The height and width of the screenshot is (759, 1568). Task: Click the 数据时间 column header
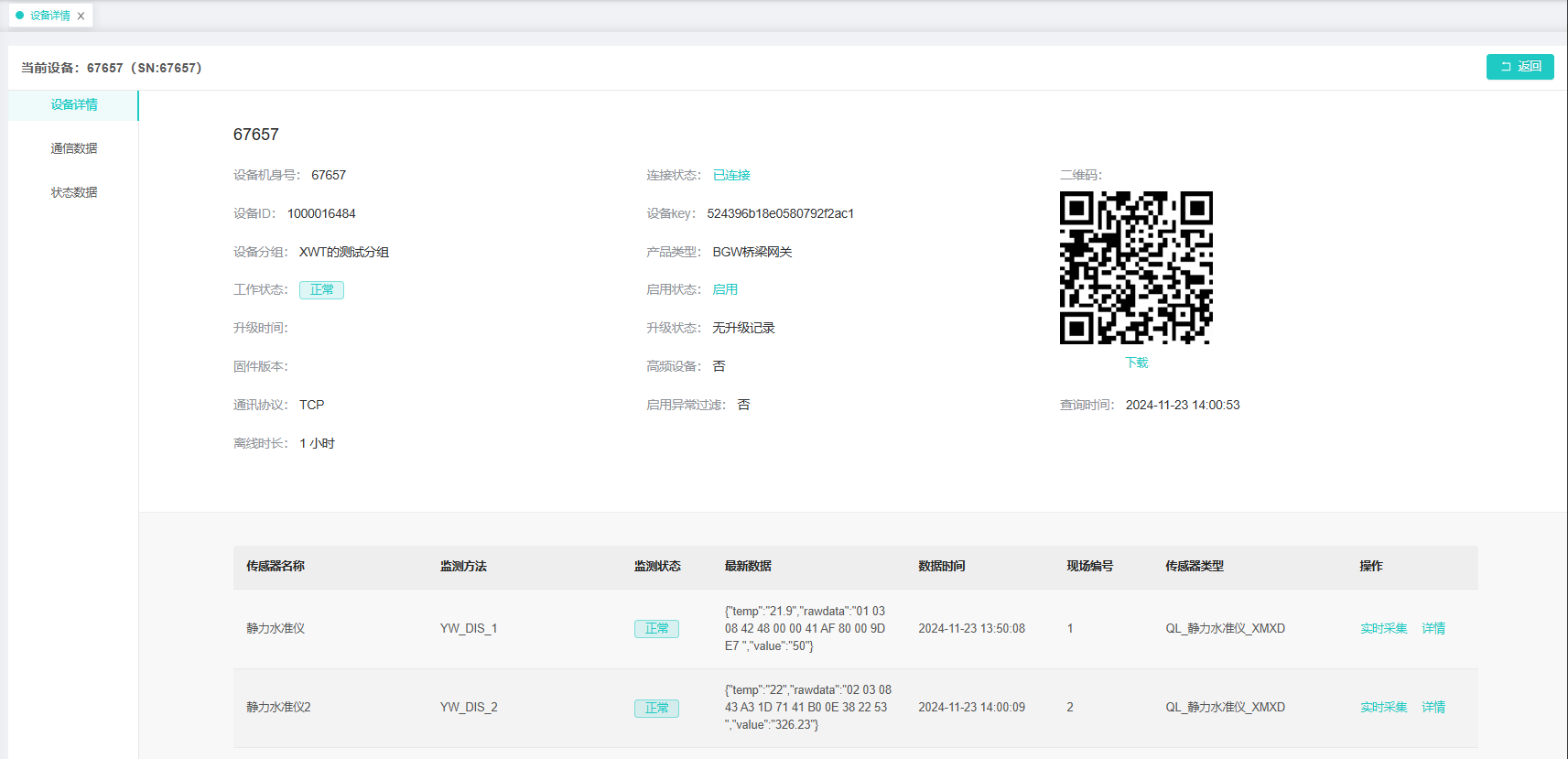(x=941, y=566)
